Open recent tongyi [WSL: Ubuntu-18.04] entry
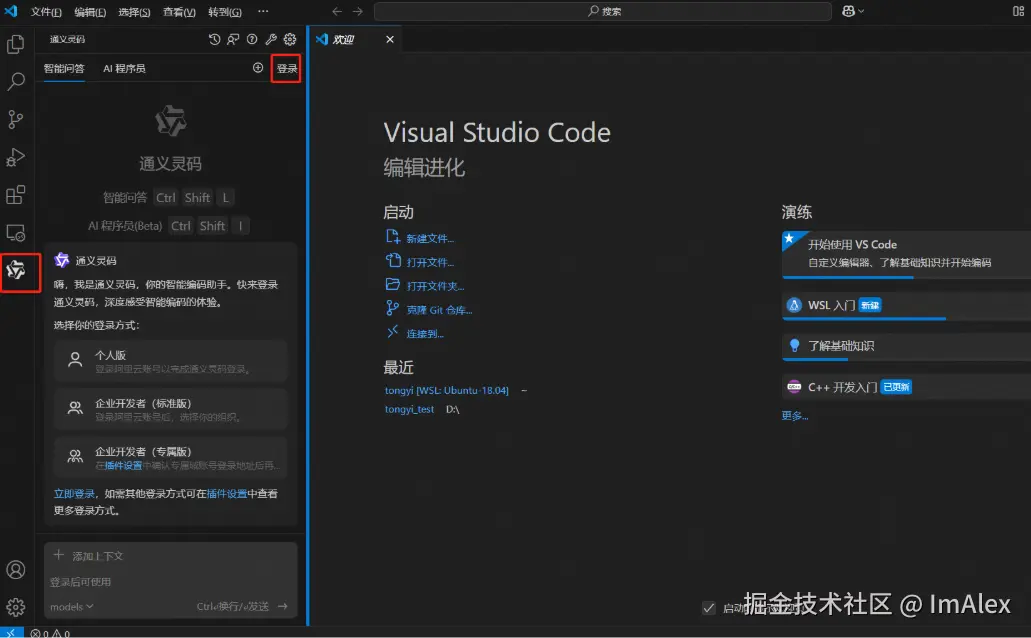The image size is (1031, 638). [446, 390]
